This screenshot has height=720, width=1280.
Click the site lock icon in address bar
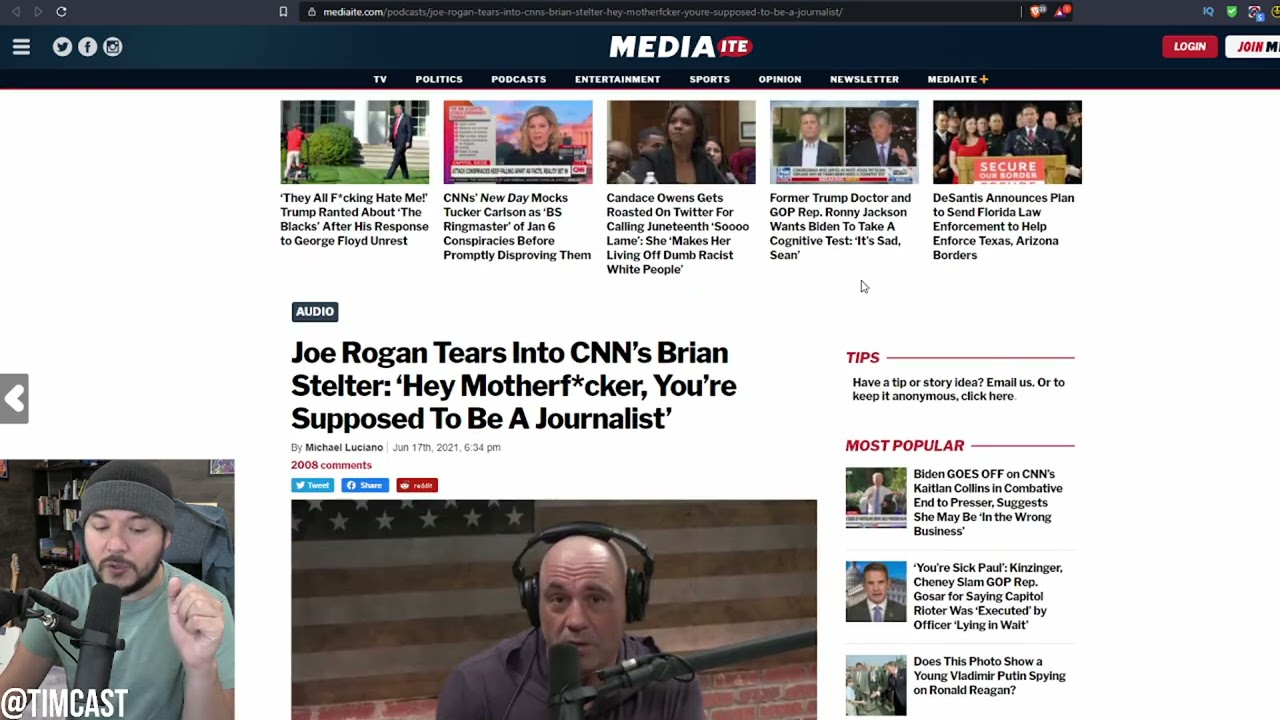(312, 12)
